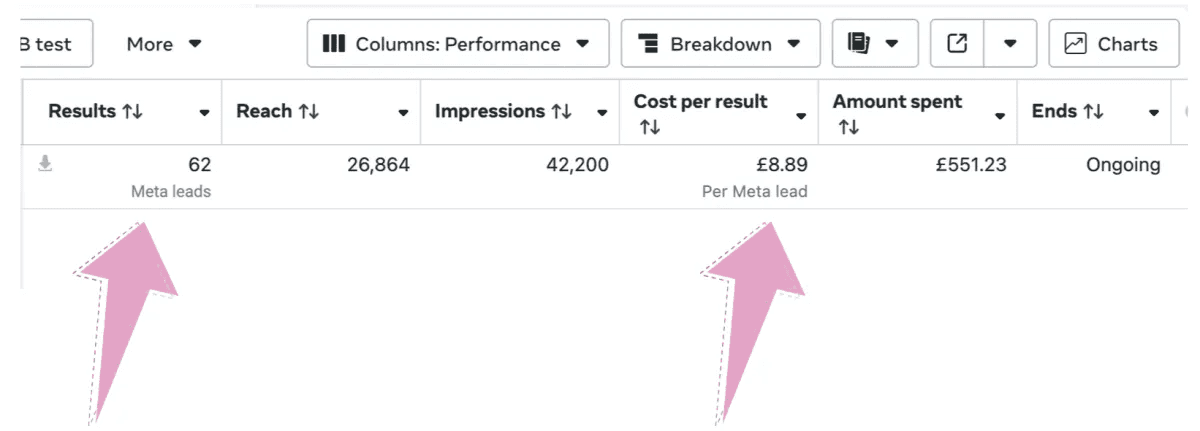Open the Reports document icon button
This screenshot has width=1200, height=431.
point(858,44)
